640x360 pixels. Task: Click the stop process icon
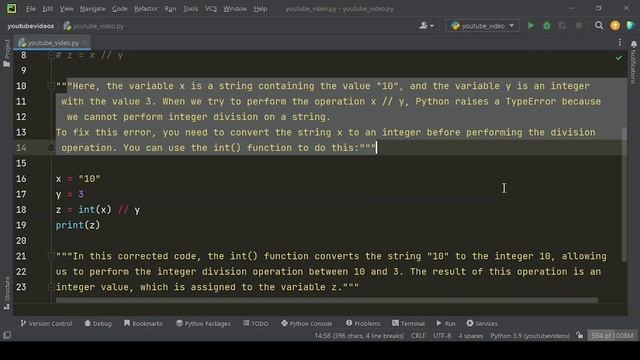(578, 26)
